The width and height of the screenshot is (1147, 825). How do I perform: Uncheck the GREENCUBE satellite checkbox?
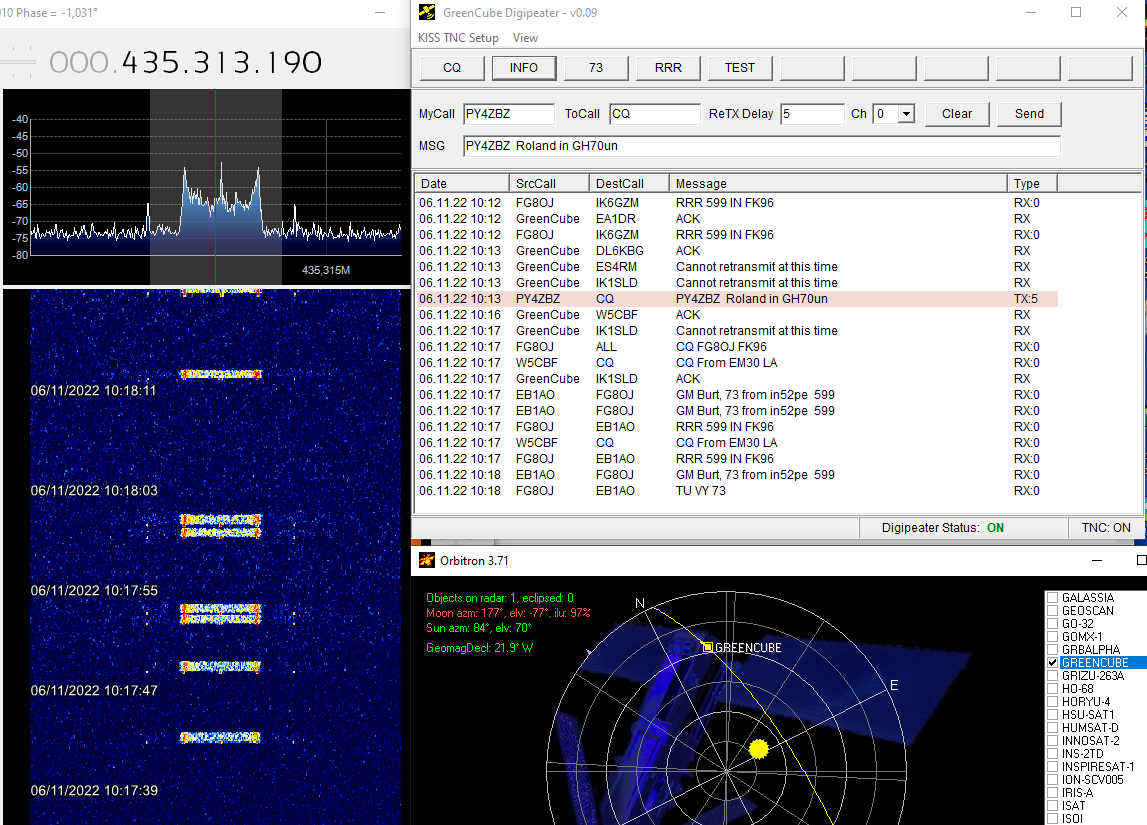(x=1052, y=663)
